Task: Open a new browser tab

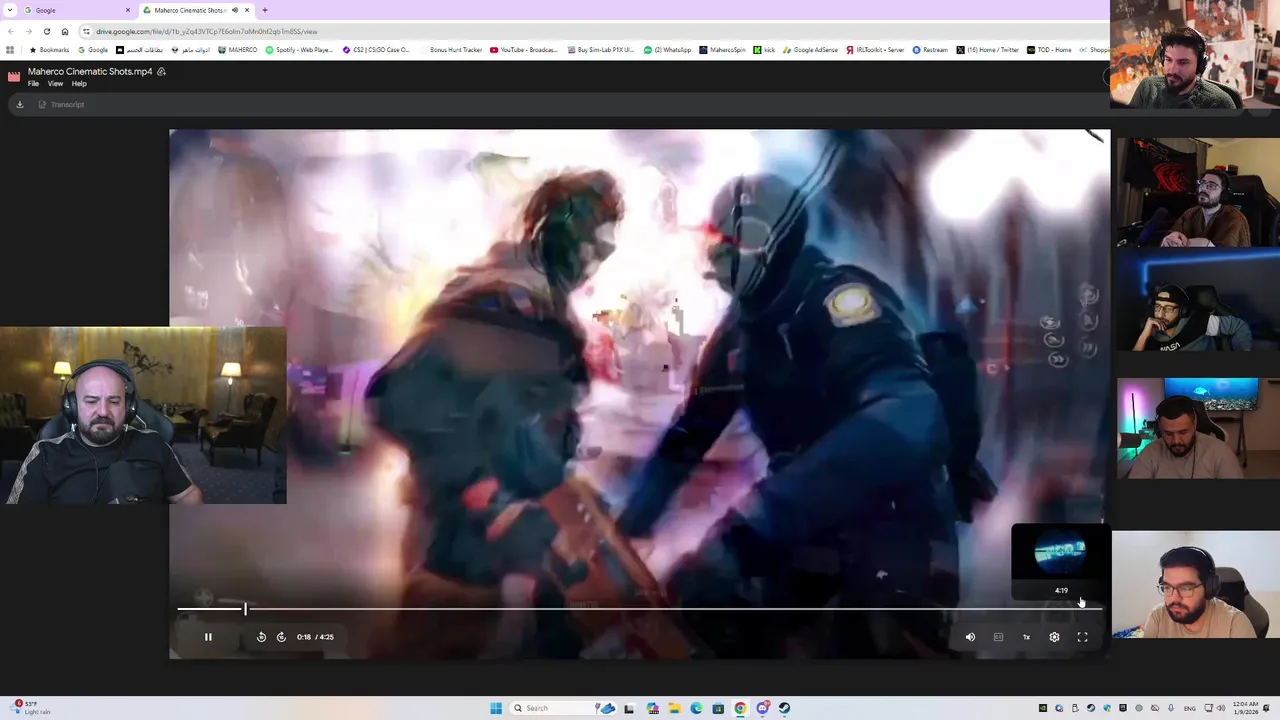Action: click(264, 10)
